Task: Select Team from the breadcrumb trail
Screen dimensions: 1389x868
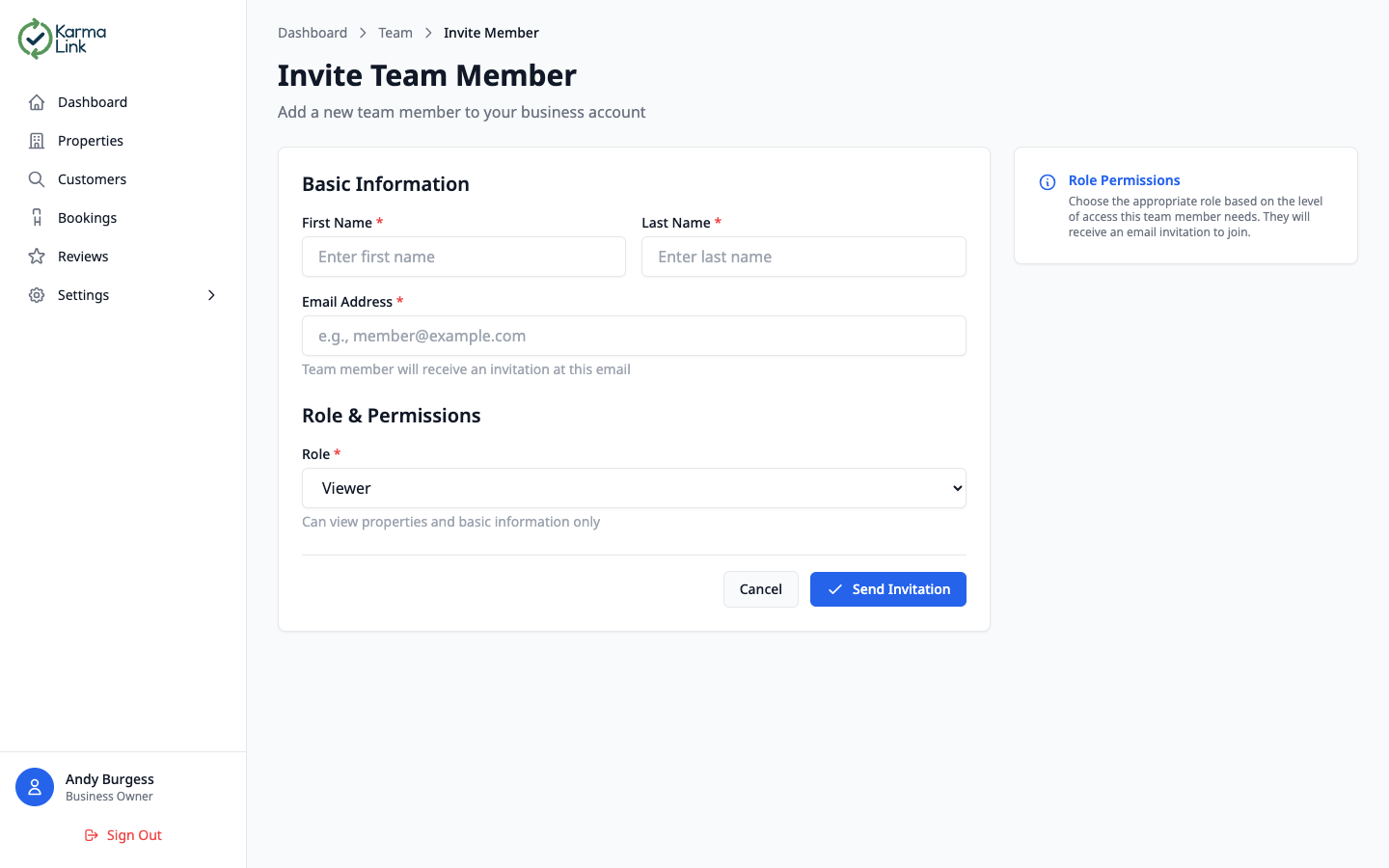Action: [395, 32]
